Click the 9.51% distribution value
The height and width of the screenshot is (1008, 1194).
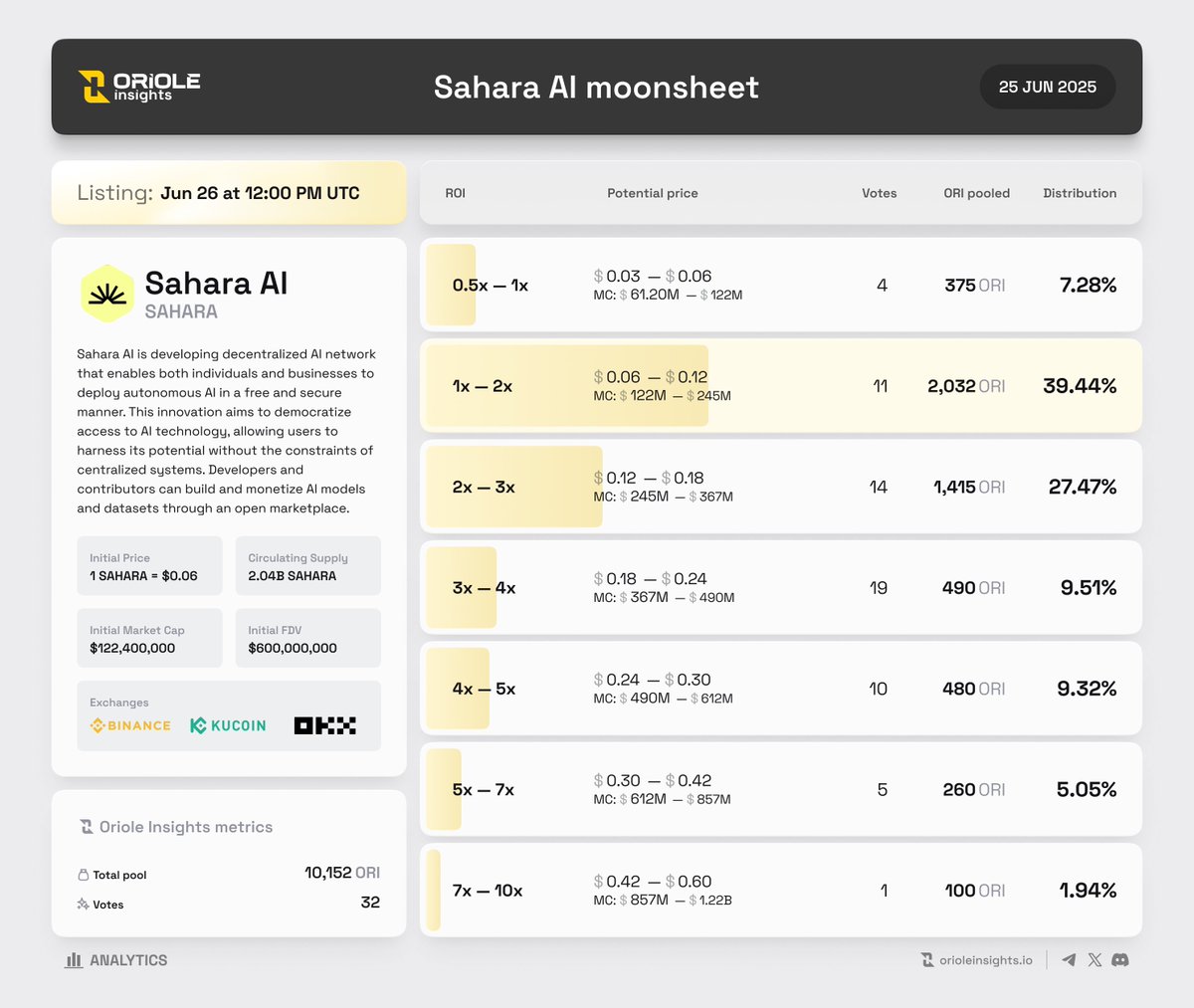tap(1089, 588)
